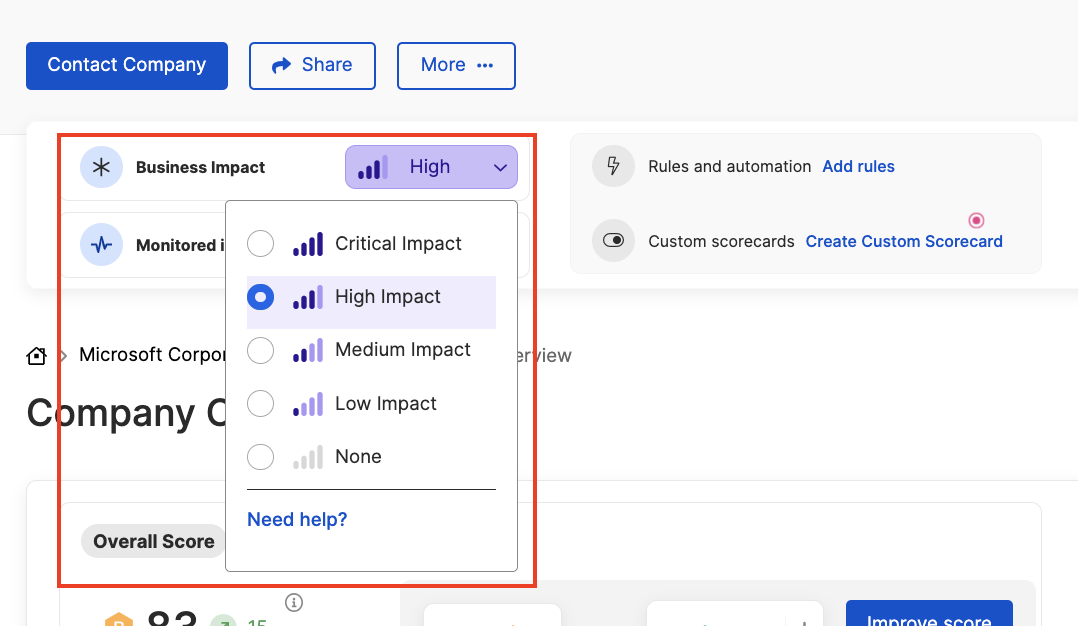Click the three dots ellipsis icon
Viewport: 1078px width, 626px height.
coord(485,65)
